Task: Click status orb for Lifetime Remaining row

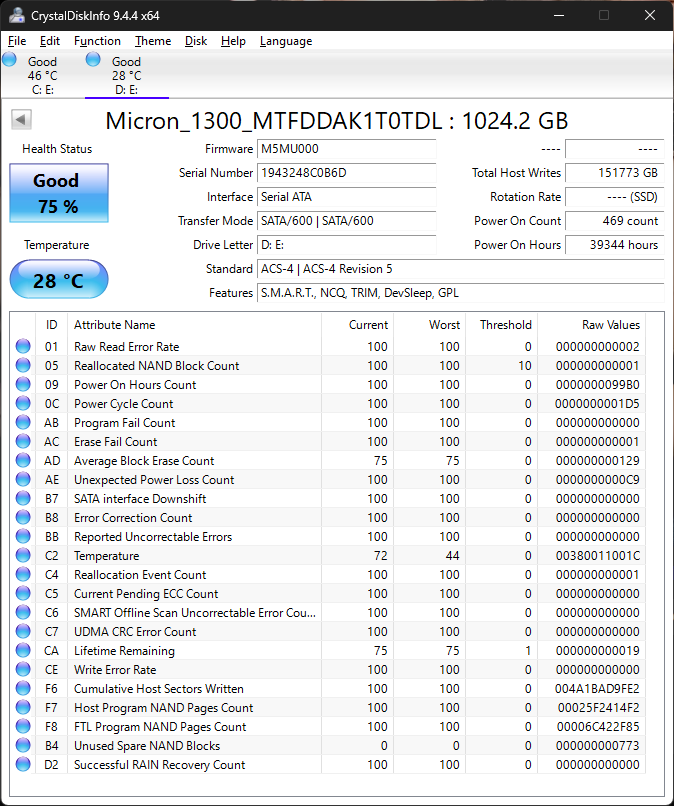Action: click(x=23, y=651)
